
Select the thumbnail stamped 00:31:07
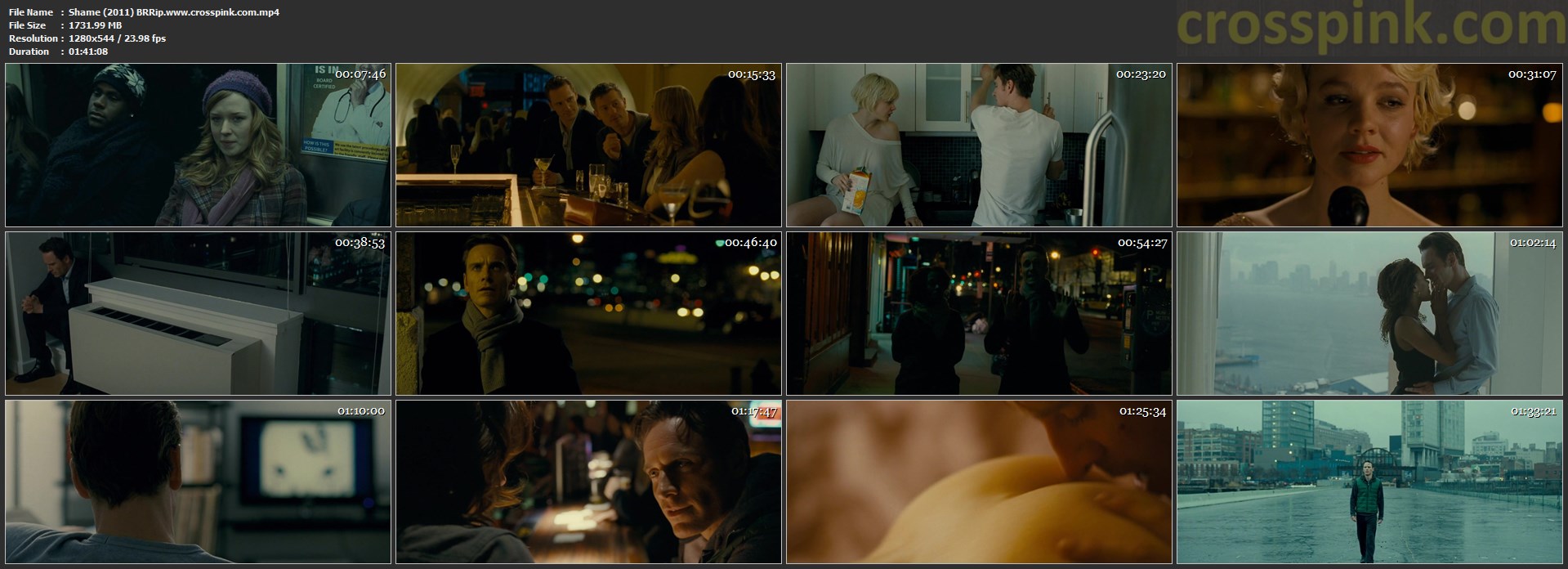(1369, 145)
